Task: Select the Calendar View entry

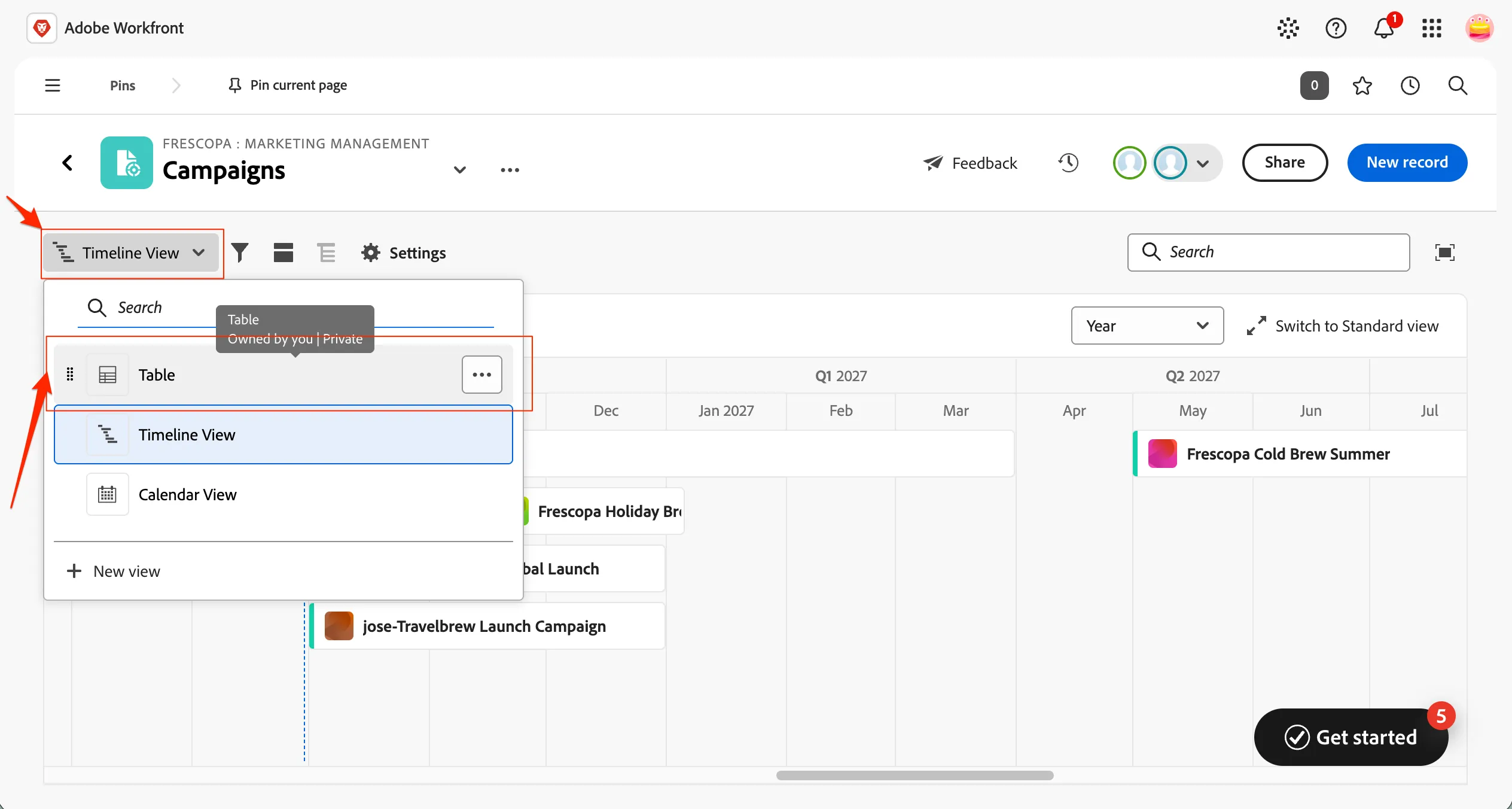Action: tap(283, 494)
